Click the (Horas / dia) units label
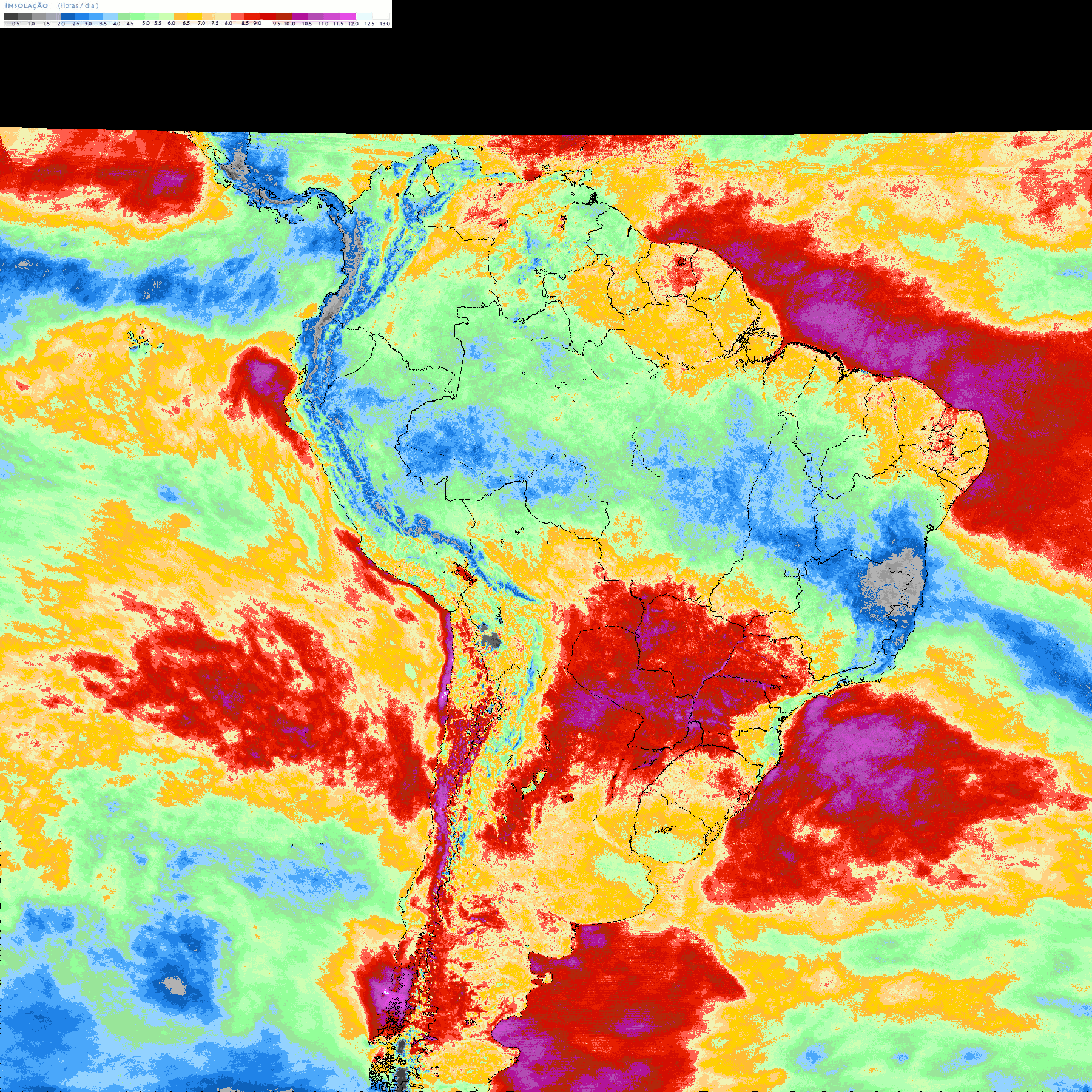 click(x=78, y=5)
